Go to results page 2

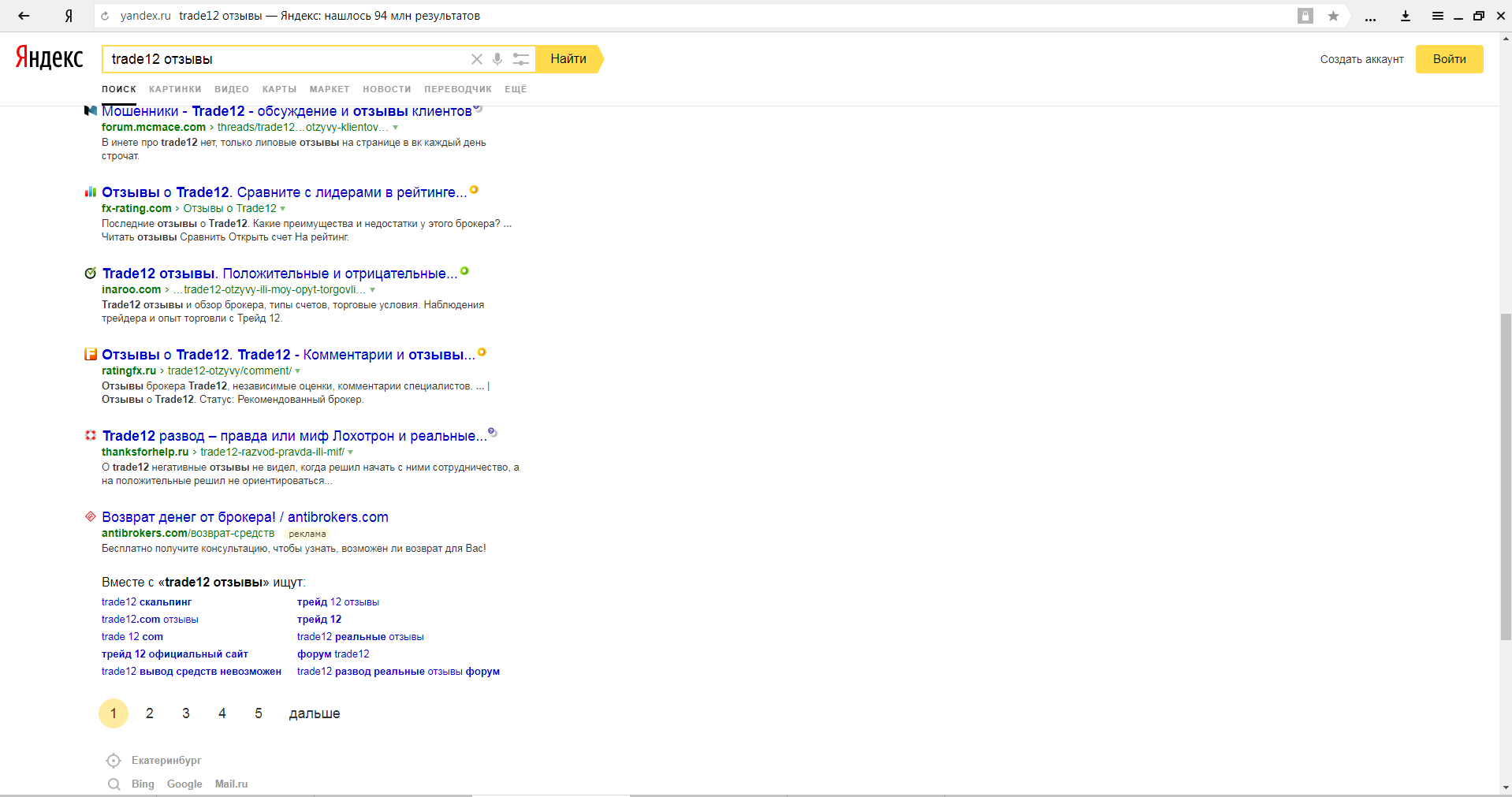coord(150,713)
